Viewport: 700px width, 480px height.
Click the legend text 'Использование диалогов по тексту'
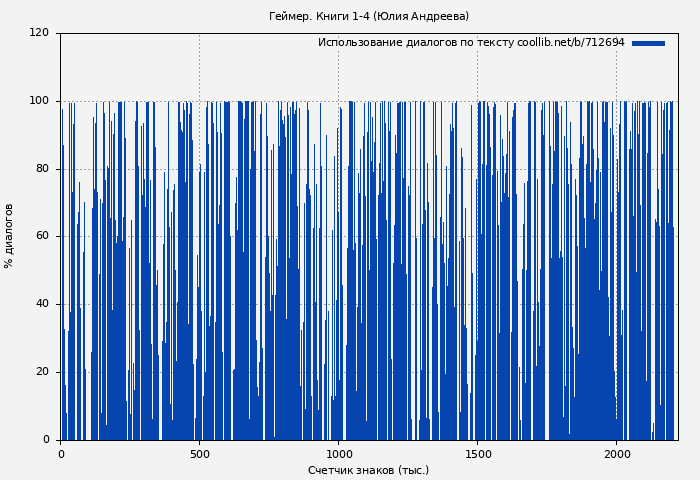(415, 43)
